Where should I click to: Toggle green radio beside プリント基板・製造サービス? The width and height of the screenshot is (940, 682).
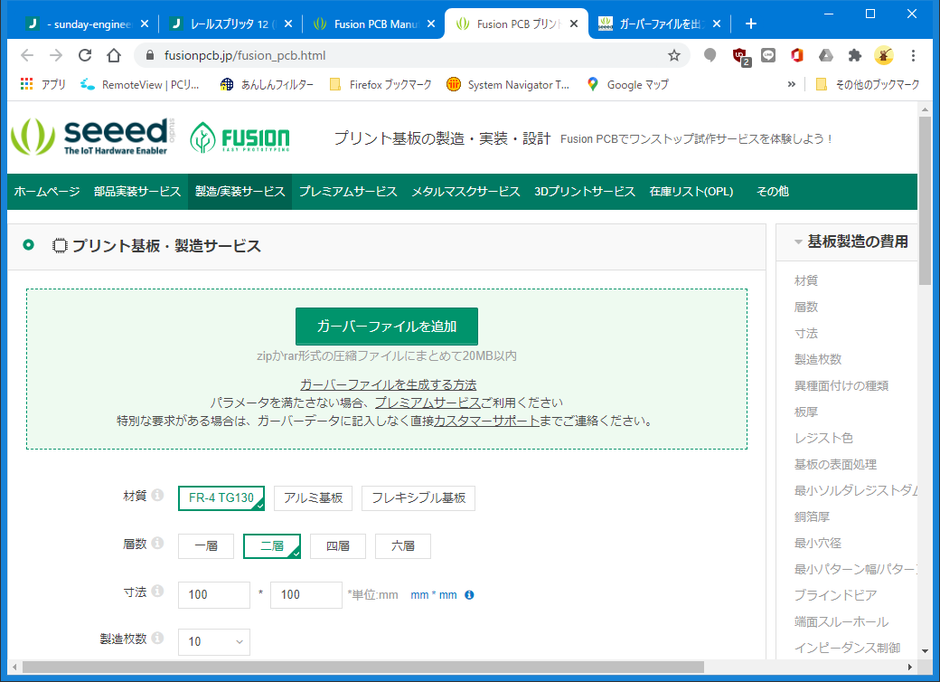coord(28,245)
